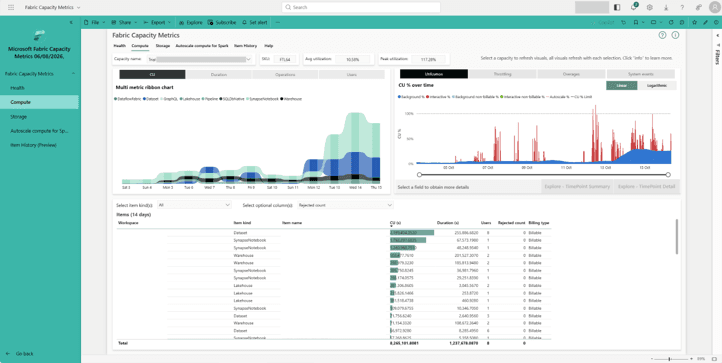The height and width of the screenshot is (363, 722).
Task: Open the Share menu dropdown
Action: [124, 22]
